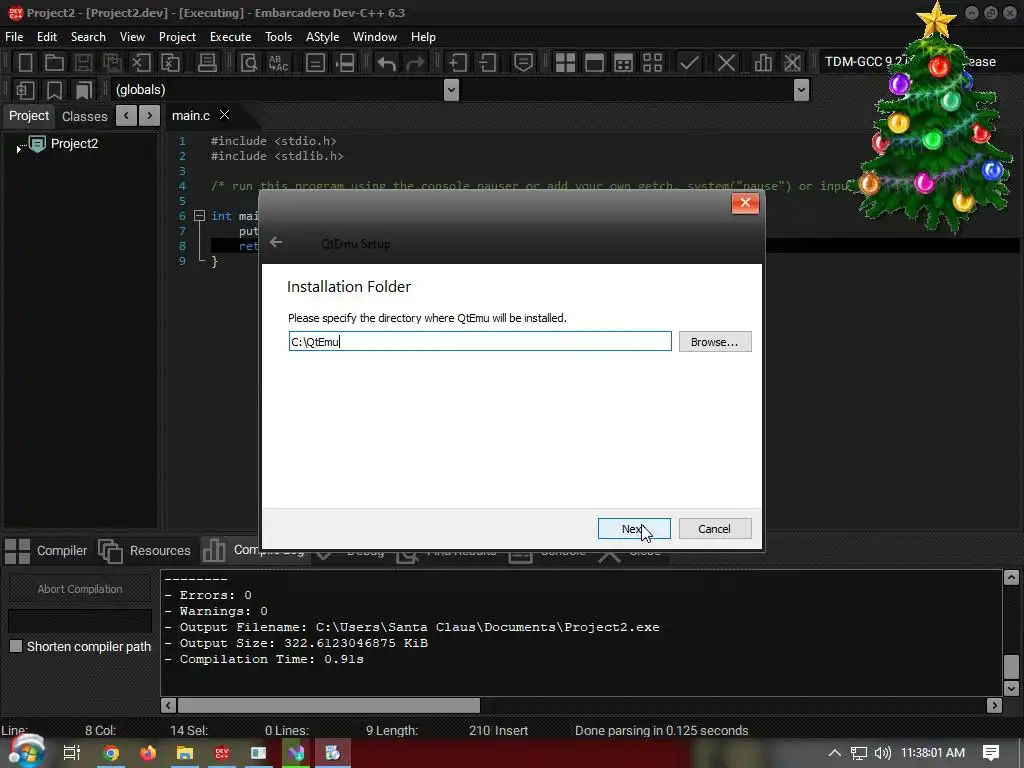Image resolution: width=1024 pixels, height=768 pixels.
Task: Click the Browse... button
Action: coord(714,342)
